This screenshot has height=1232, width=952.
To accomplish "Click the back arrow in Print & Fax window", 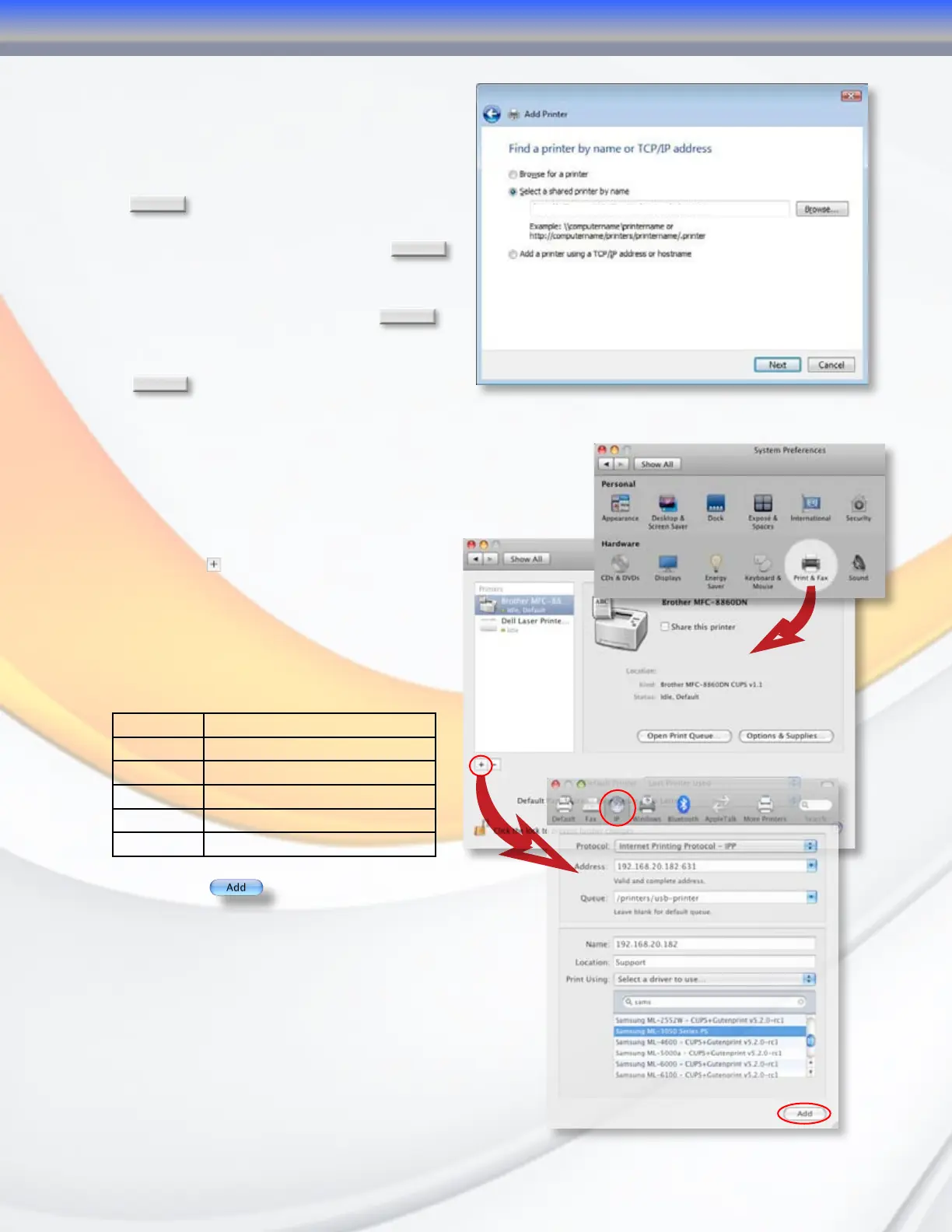I will (x=475, y=559).
